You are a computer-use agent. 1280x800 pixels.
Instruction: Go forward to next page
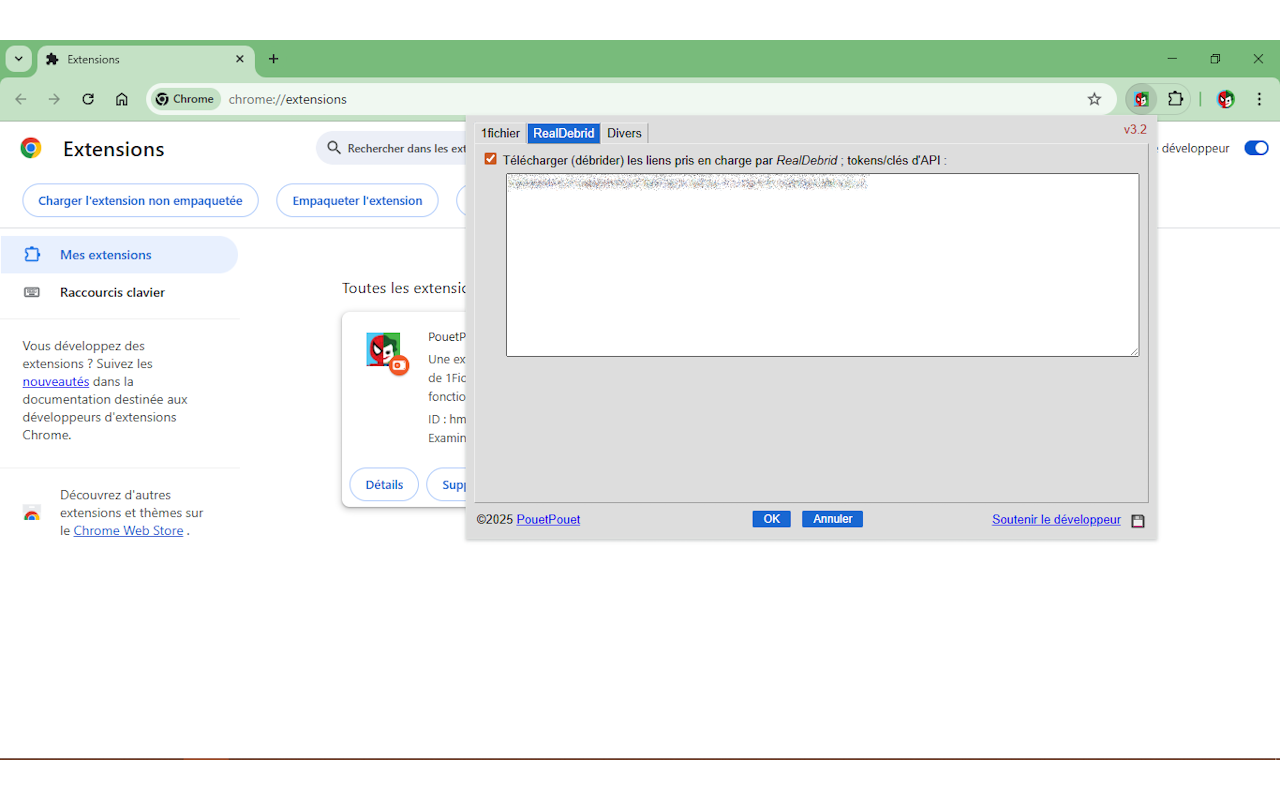pyautogui.click(x=54, y=99)
